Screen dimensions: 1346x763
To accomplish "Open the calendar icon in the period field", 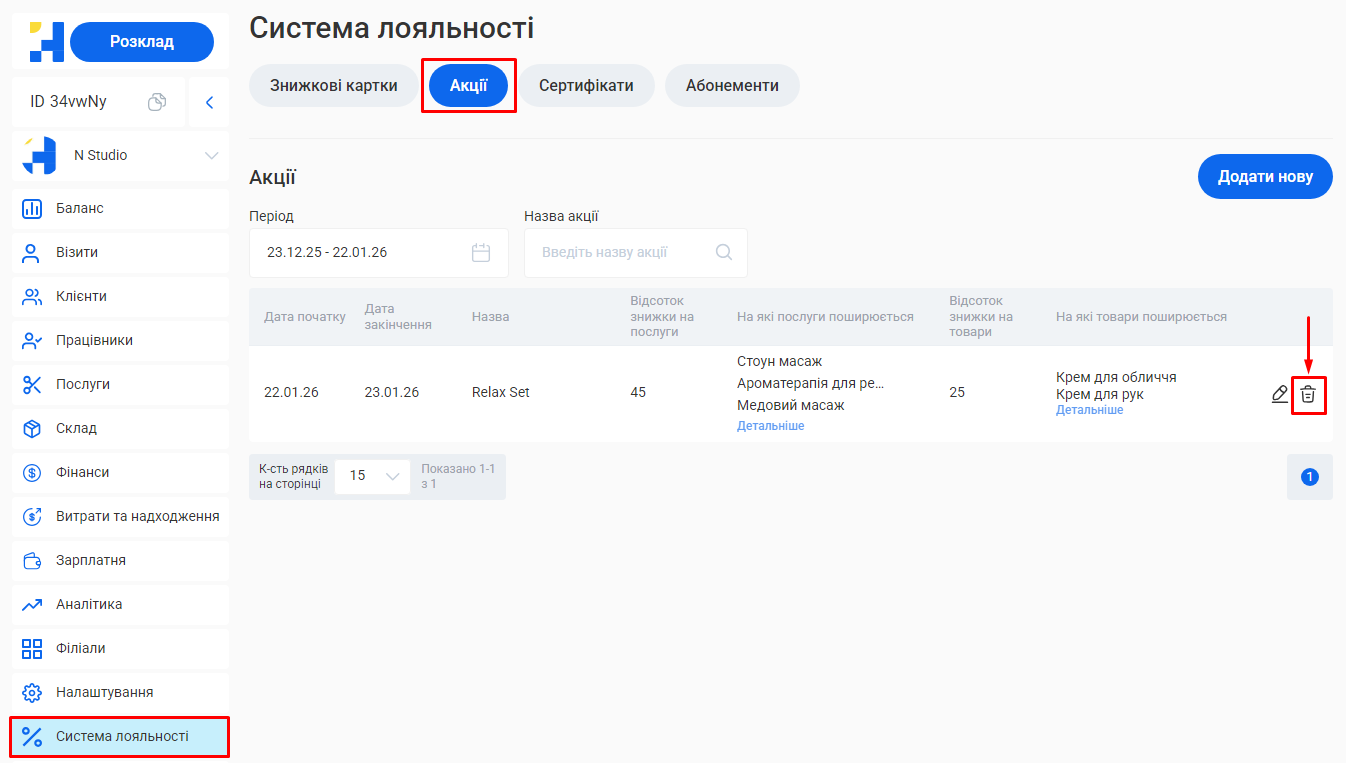I will [482, 252].
